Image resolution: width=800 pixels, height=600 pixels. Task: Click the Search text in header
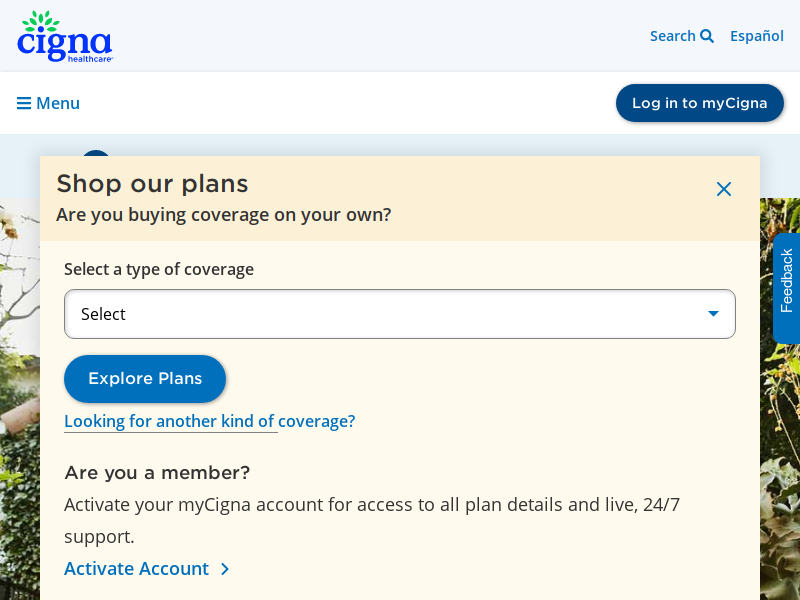coord(672,36)
